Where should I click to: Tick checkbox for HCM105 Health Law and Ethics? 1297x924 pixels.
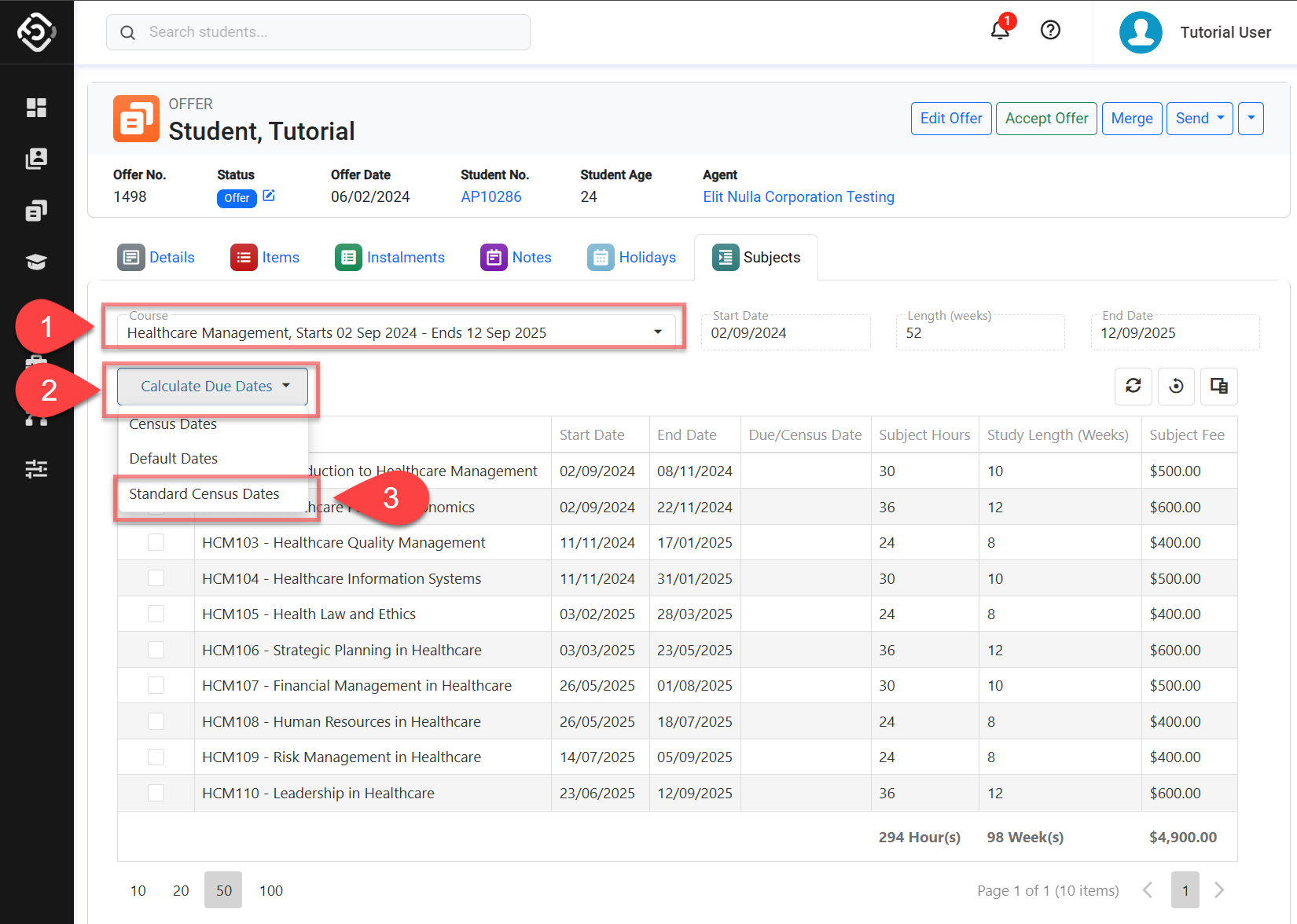[156, 614]
